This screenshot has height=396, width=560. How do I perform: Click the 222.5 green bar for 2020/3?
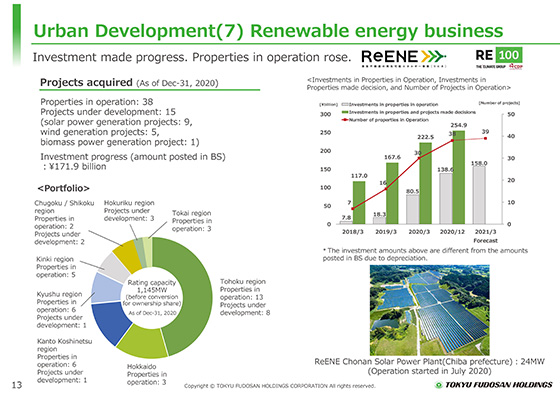(x=425, y=183)
